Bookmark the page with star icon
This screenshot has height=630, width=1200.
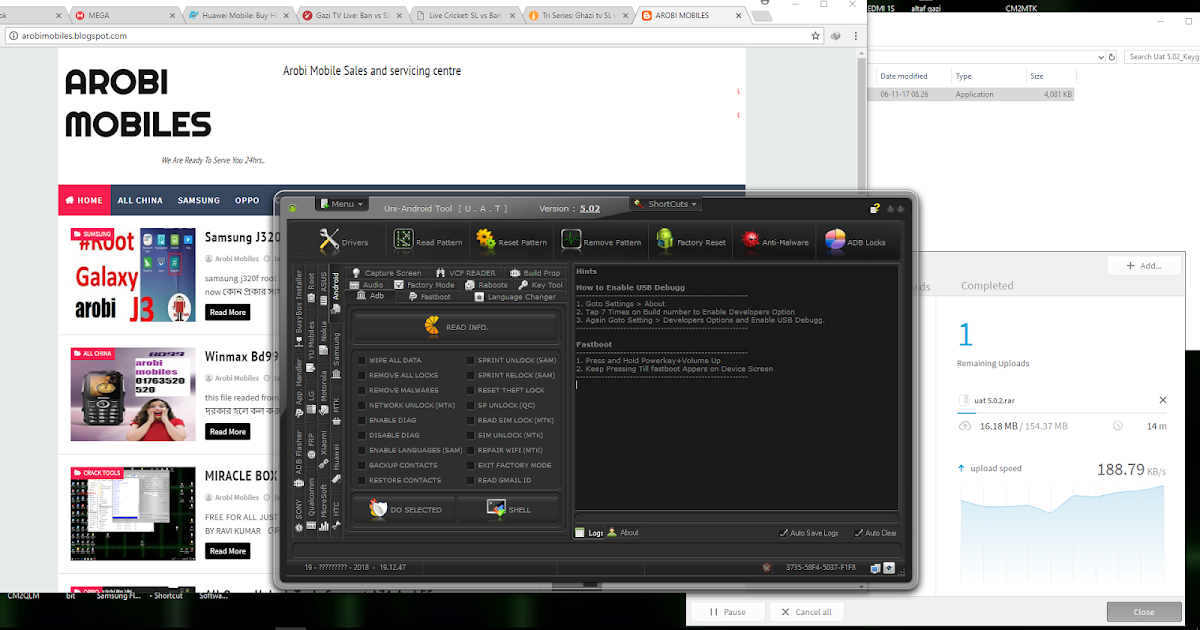[x=816, y=35]
